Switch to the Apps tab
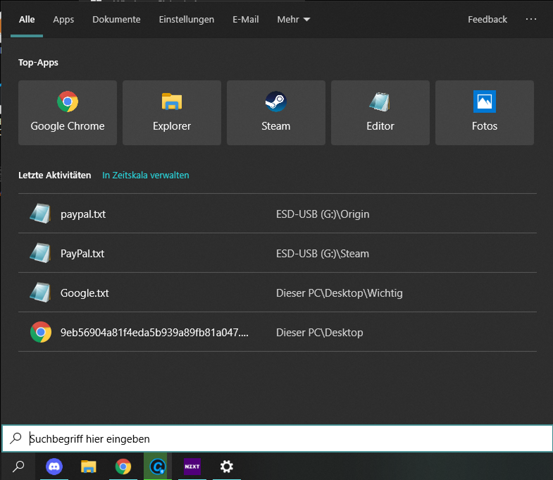The height and width of the screenshot is (480, 553). [63, 19]
